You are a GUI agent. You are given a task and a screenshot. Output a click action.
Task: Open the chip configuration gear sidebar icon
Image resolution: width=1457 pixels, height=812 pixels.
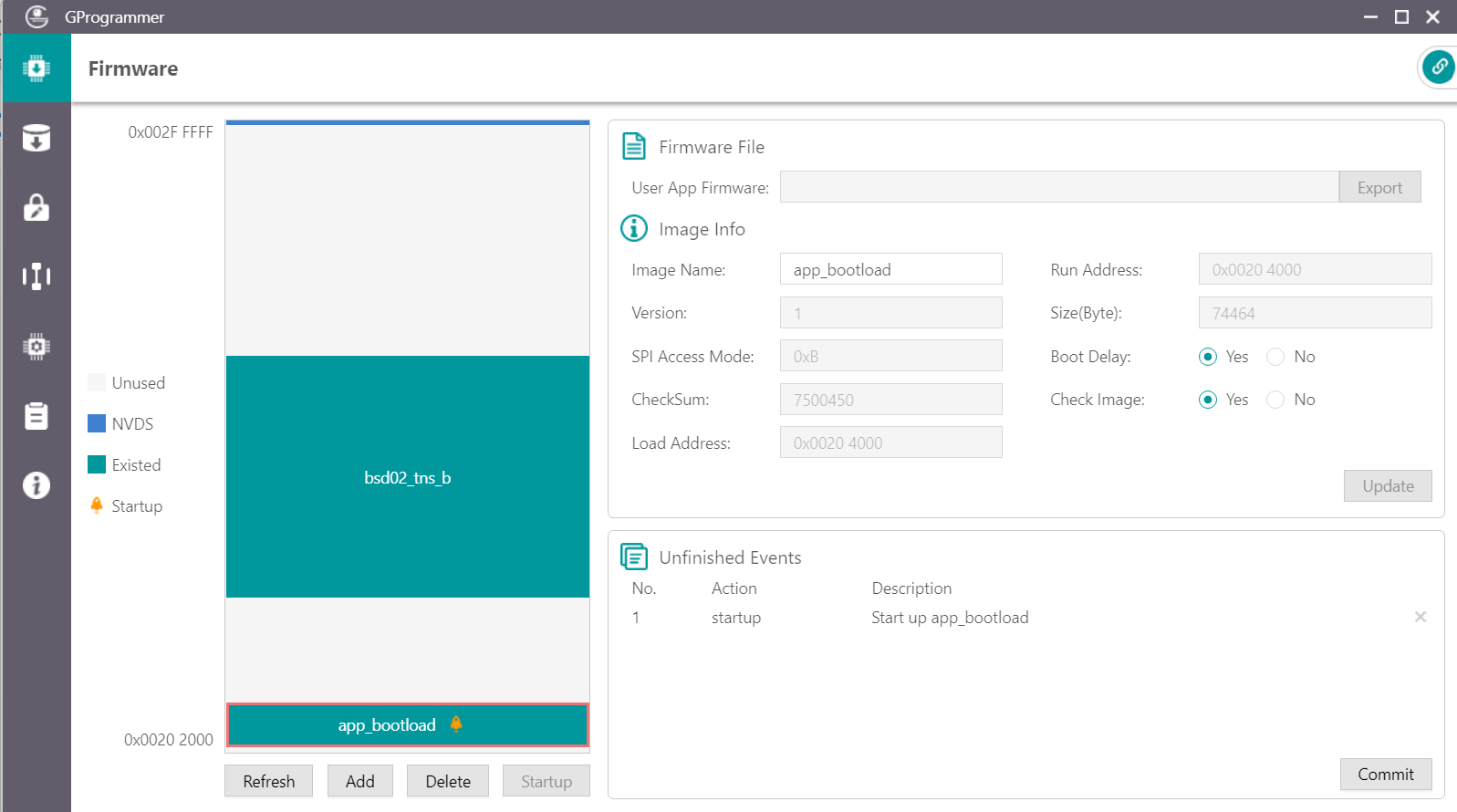coord(36,346)
